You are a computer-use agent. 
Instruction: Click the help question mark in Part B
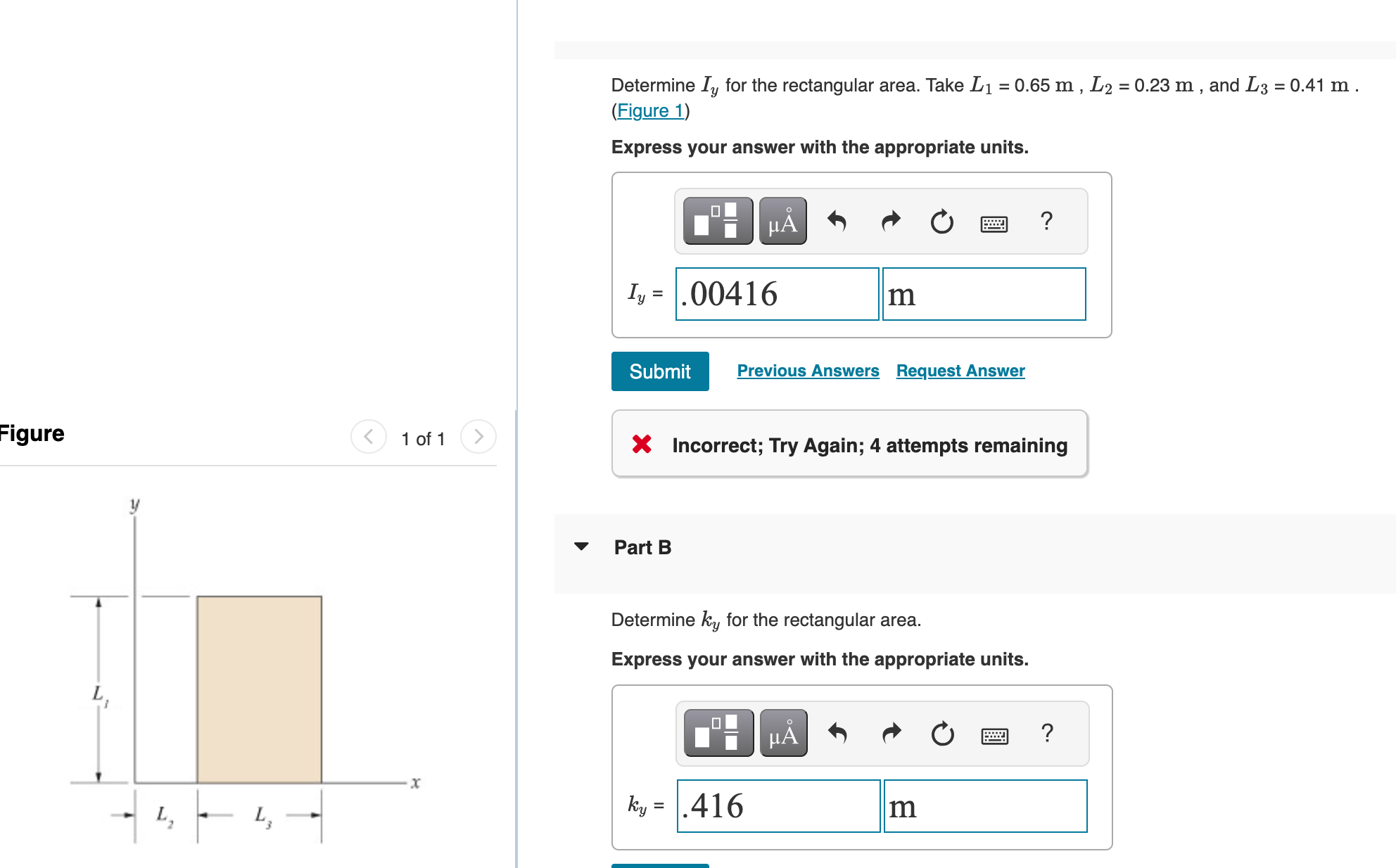[x=1046, y=733]
